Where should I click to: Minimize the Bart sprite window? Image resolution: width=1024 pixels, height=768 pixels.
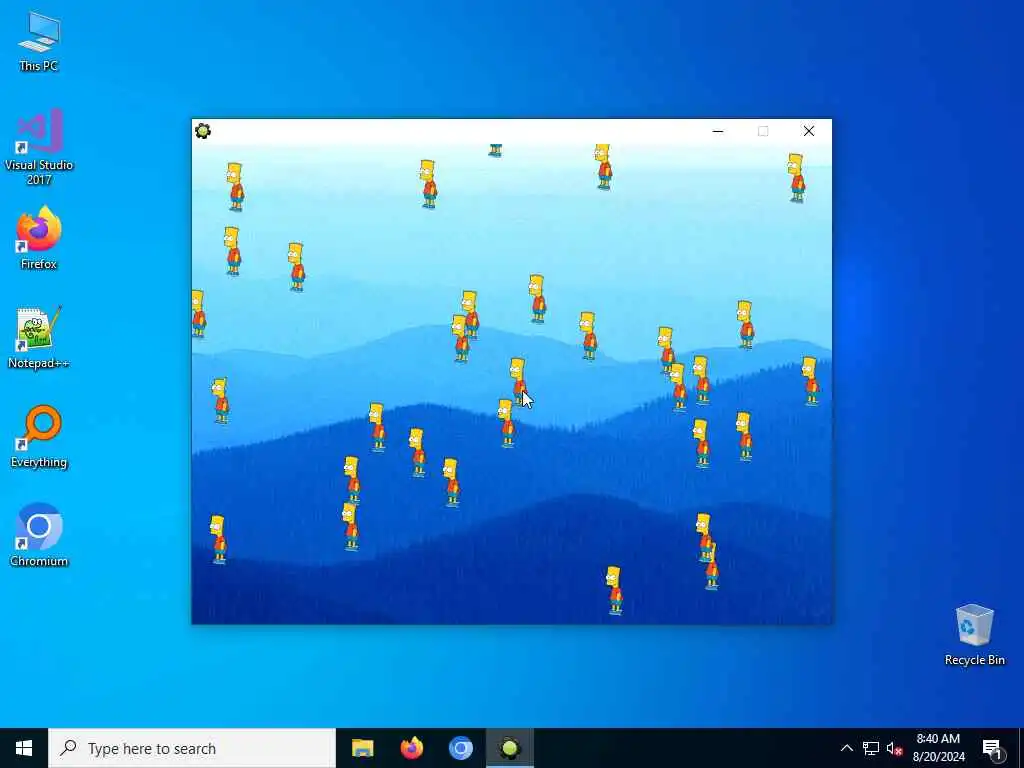[718, 131]
